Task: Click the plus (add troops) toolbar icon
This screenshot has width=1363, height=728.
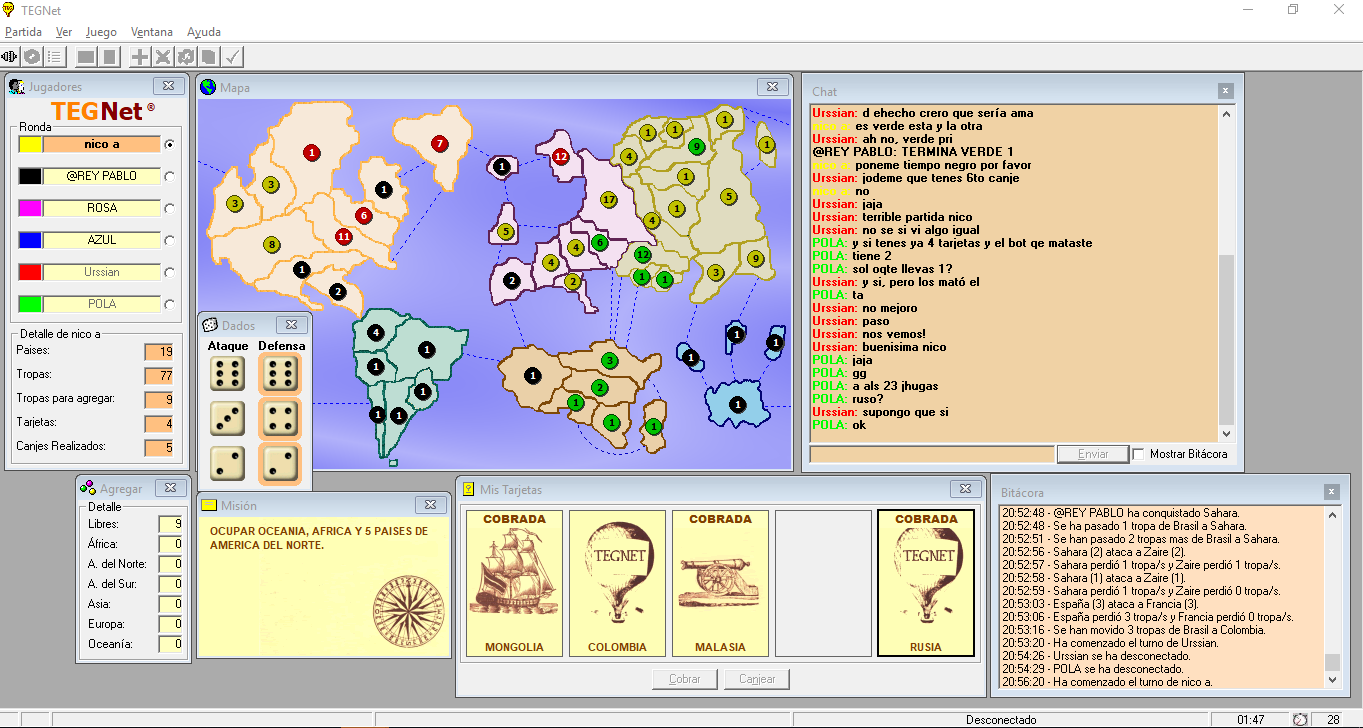Action: tap(140, 57)
